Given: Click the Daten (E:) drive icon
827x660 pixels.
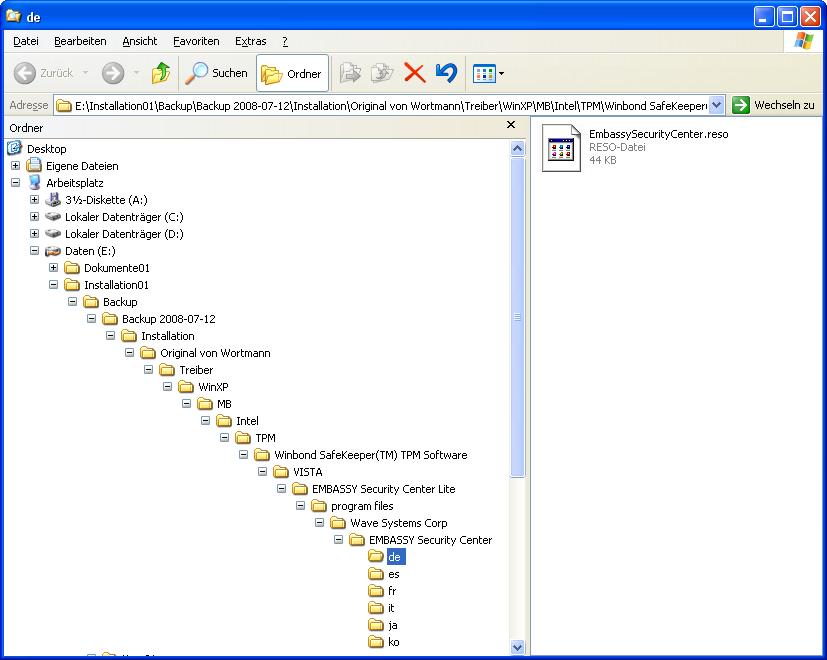Looking at the screenshot, I should click(53, 251).
